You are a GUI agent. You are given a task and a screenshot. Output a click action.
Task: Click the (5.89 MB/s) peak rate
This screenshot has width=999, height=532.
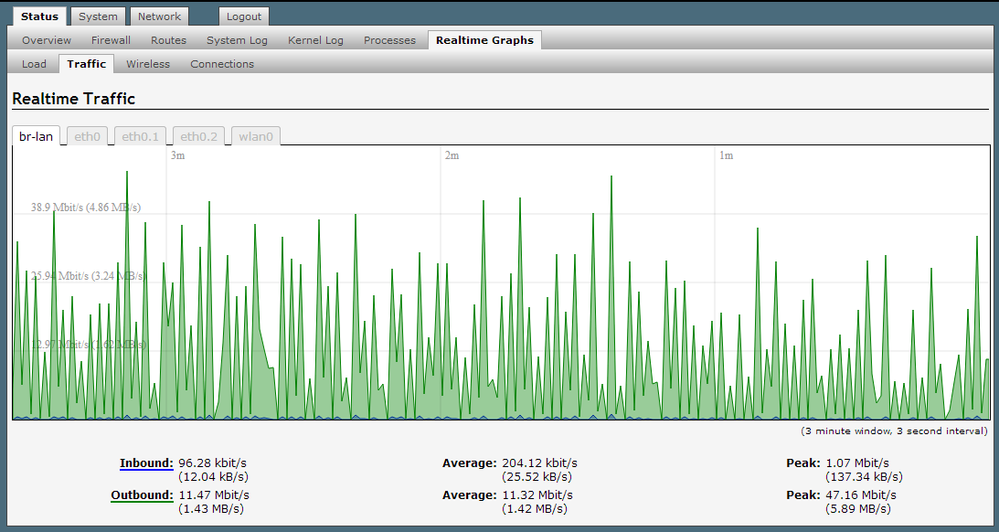point(858,509)
